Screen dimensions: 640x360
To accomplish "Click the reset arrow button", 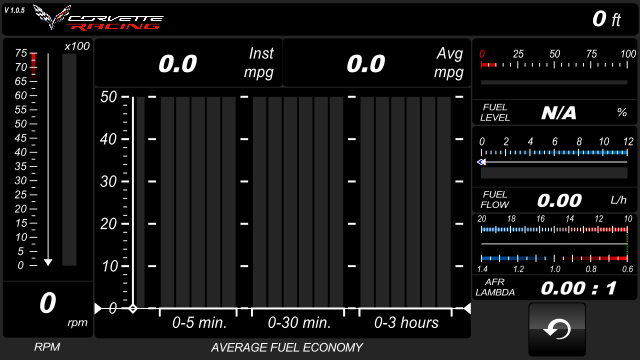I will tap(557, 329).
